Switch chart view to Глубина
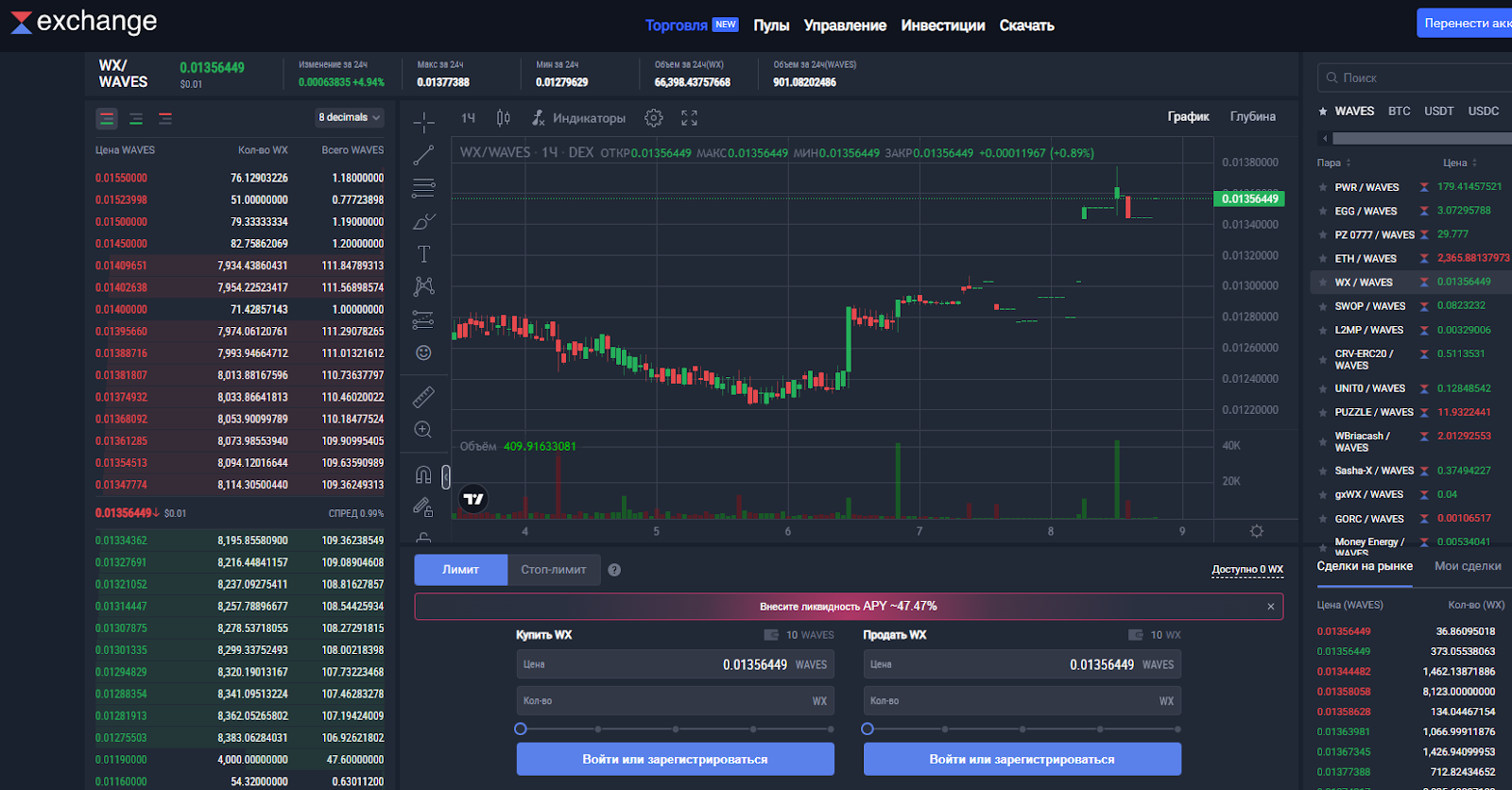 click(x=1252, y=116)
